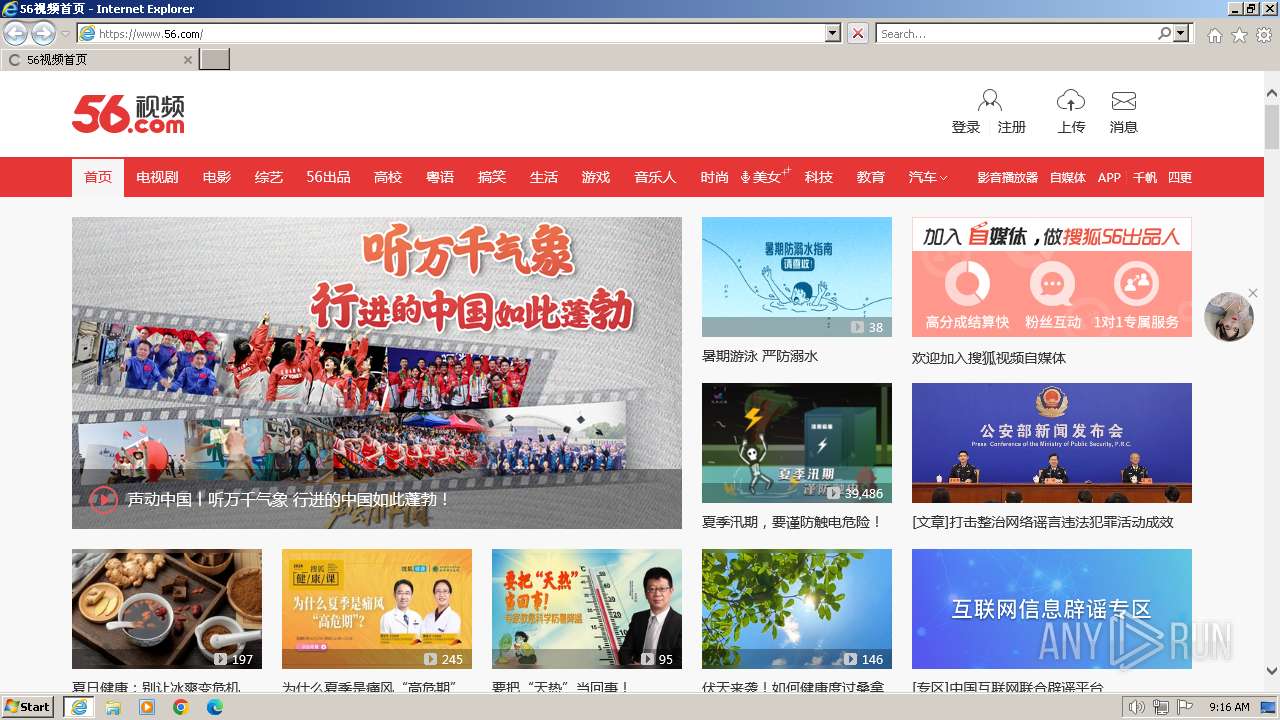The image size is (1280, 720).
Task: Click the 56视频.com logo
Action: pos(128,114)
